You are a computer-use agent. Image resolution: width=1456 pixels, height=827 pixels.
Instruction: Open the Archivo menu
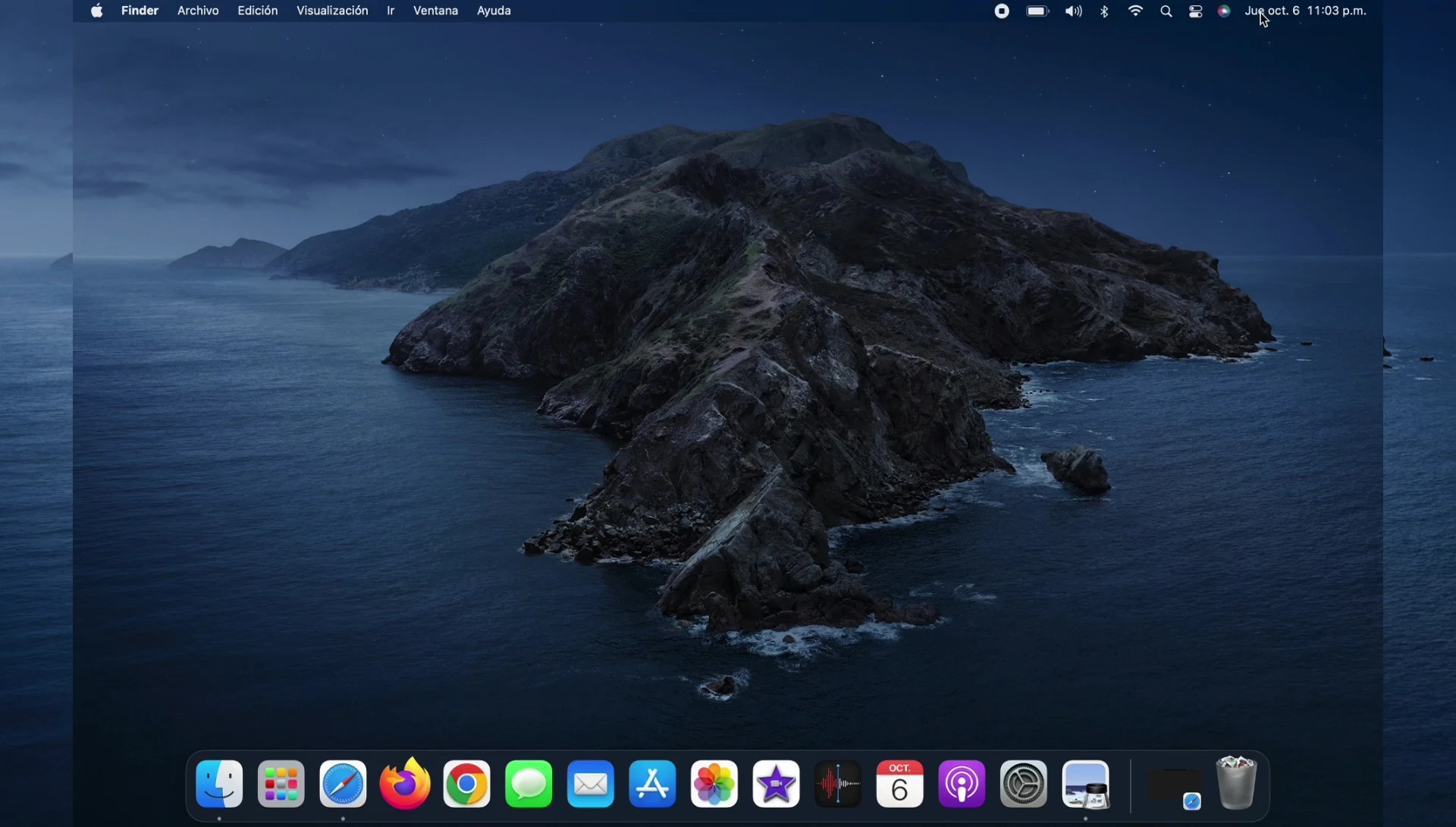click(x=198, y=11)
